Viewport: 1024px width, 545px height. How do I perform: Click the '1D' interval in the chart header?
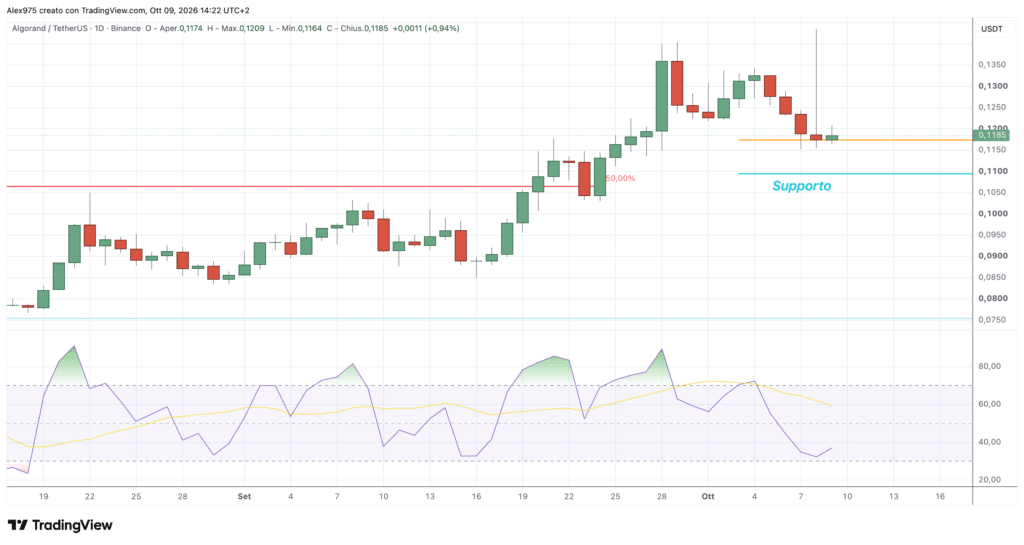100,29
